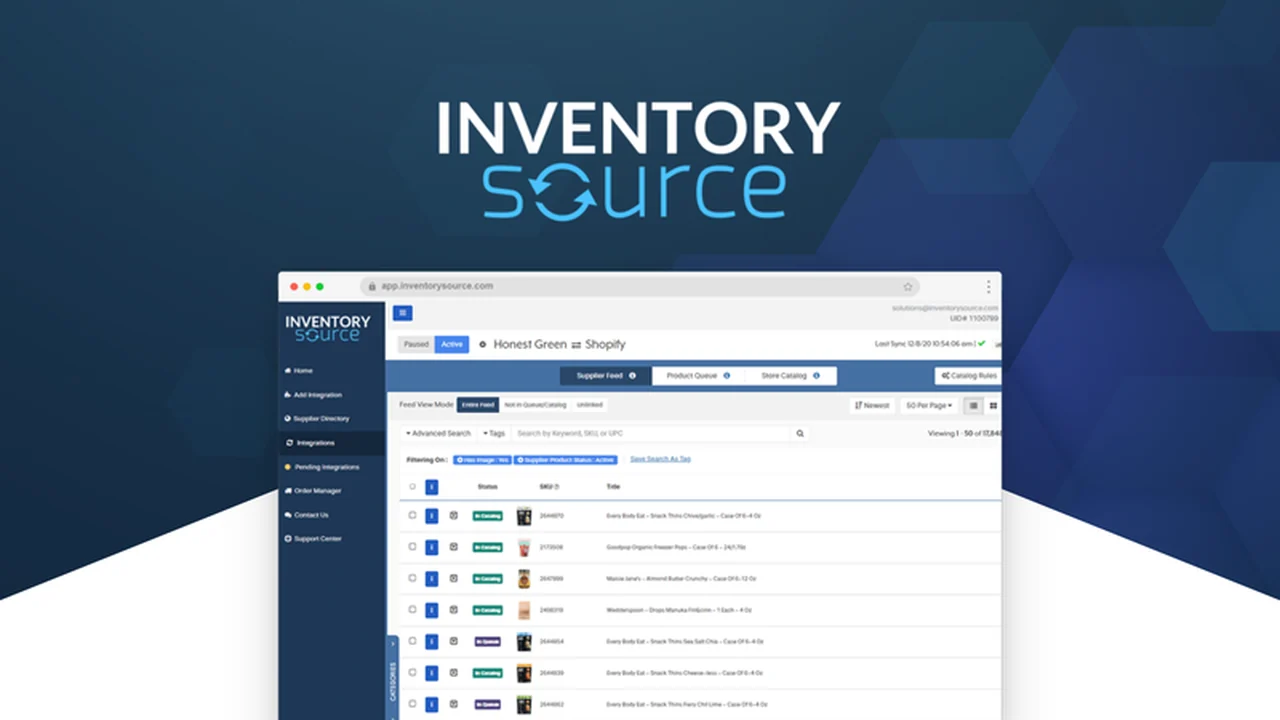Click detail icon for Almond Butter Crunchy row
1280x720 pixels.
[x=453, y=578]
